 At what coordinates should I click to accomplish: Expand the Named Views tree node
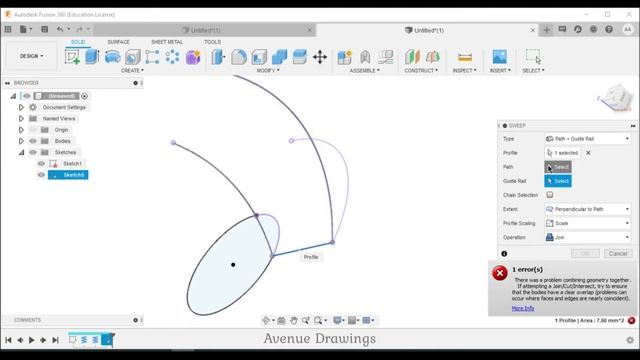(21, 118)
